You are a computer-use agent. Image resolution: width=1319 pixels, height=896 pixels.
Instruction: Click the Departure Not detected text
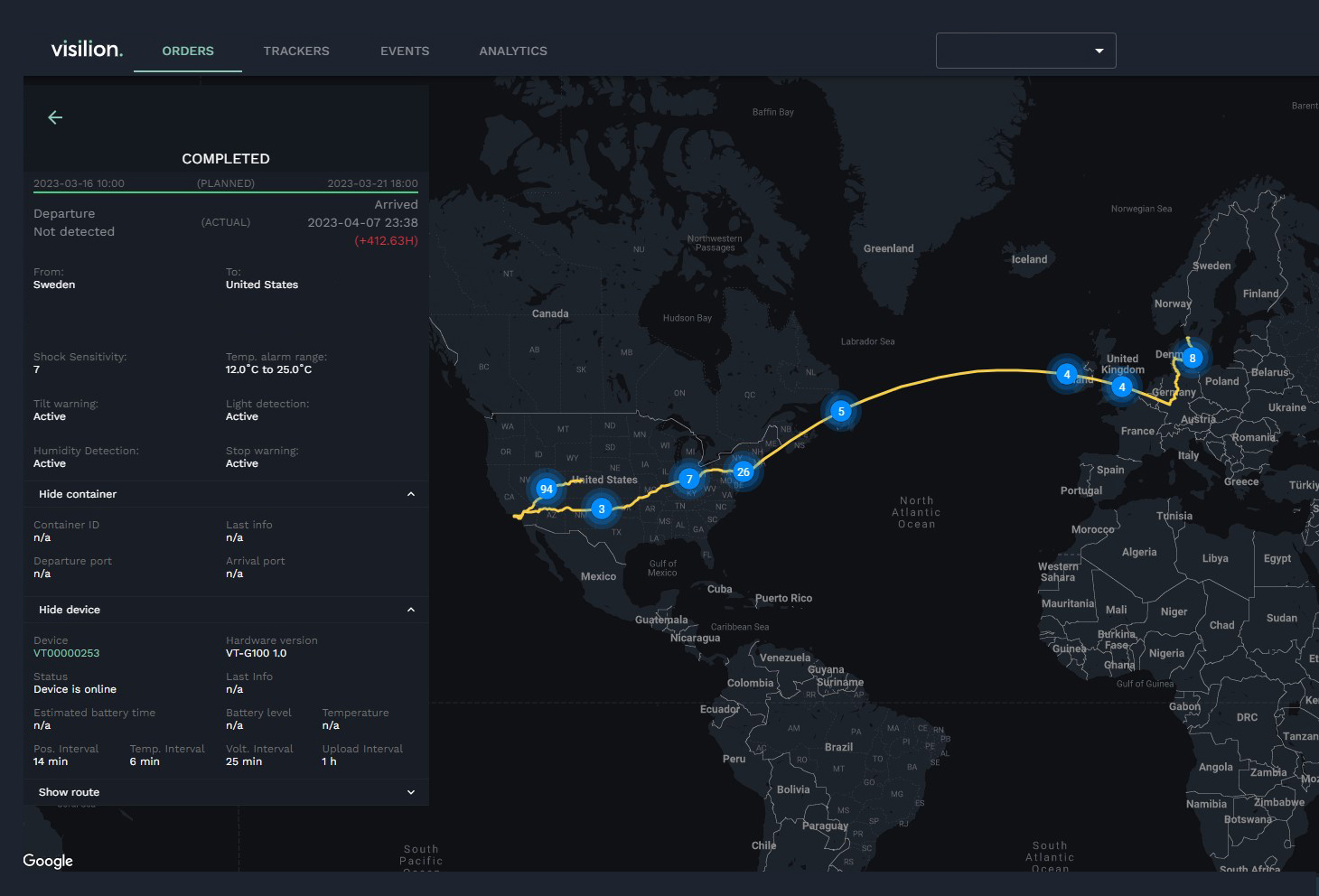click(74, 222)
